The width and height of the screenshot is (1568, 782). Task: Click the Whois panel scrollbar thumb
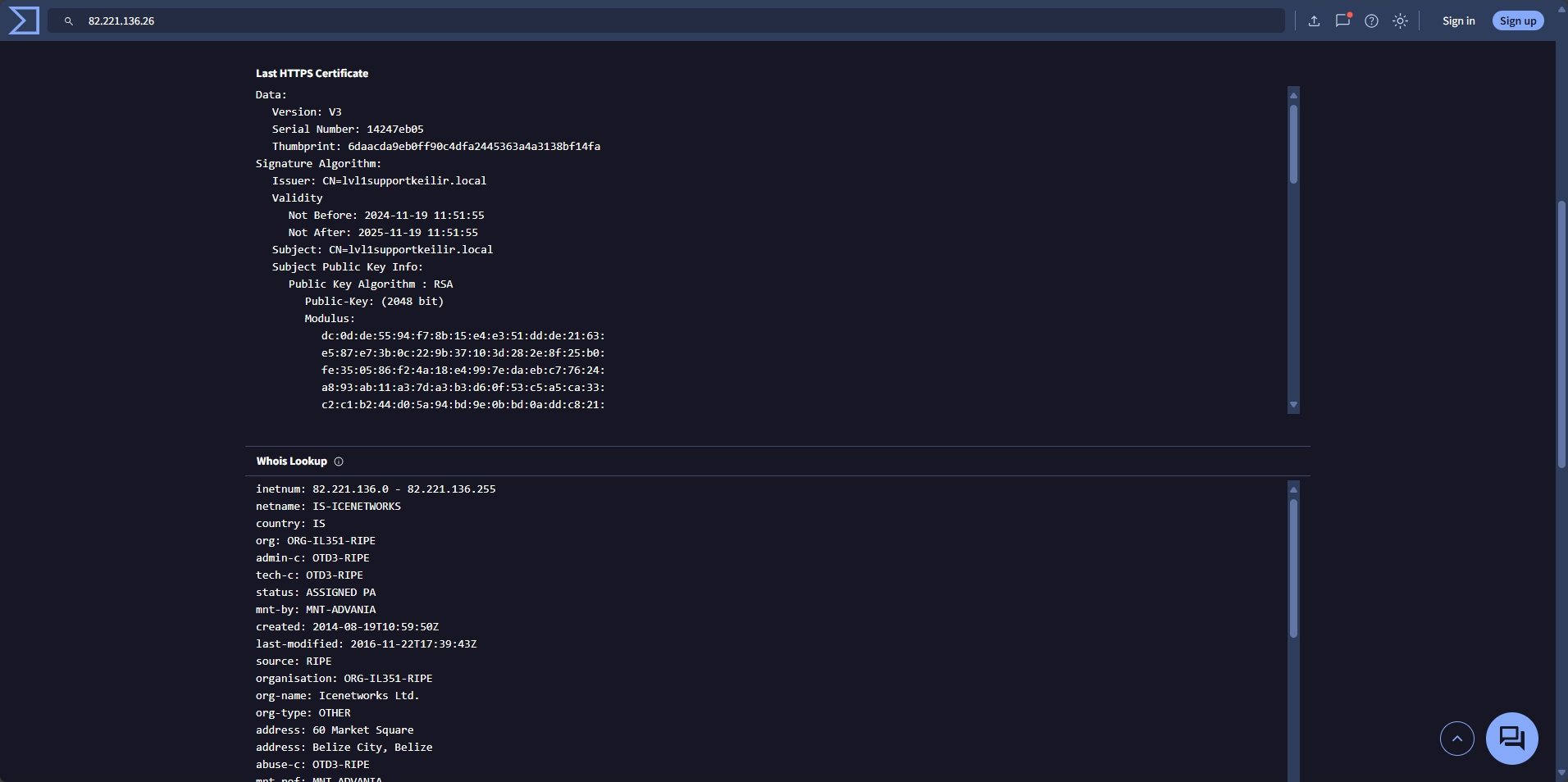(1293, 567)
